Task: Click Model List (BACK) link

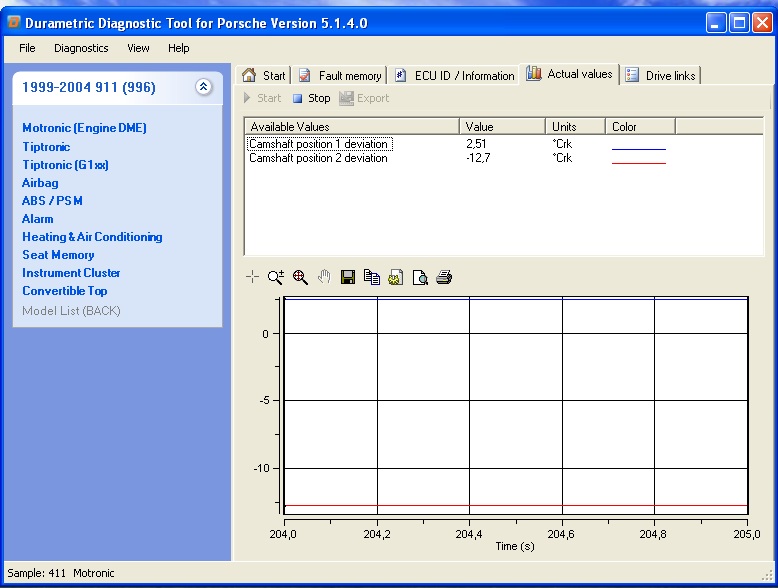Action: (x=71, y=311)
